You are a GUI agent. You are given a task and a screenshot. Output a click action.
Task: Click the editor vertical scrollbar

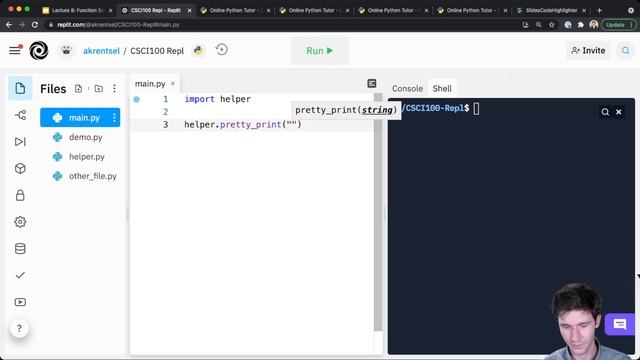click(x=378, y=212)
